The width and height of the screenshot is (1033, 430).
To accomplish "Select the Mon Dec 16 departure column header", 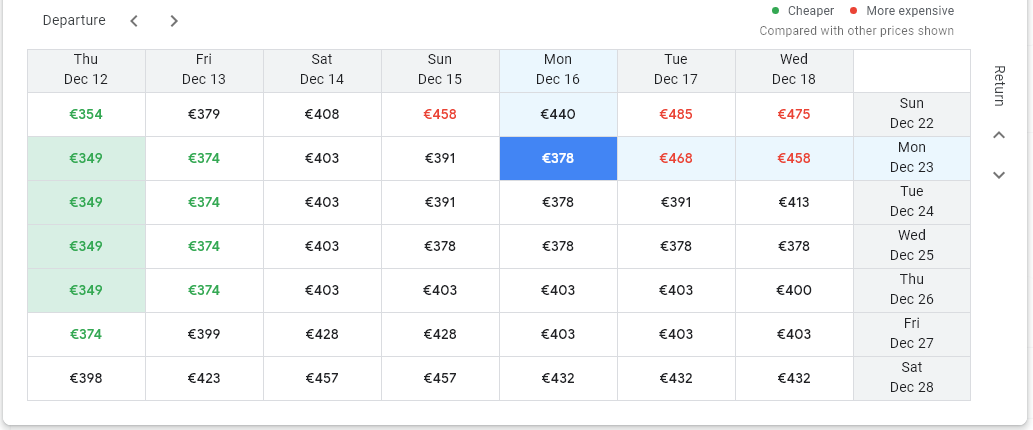I will tap(558, 70).
